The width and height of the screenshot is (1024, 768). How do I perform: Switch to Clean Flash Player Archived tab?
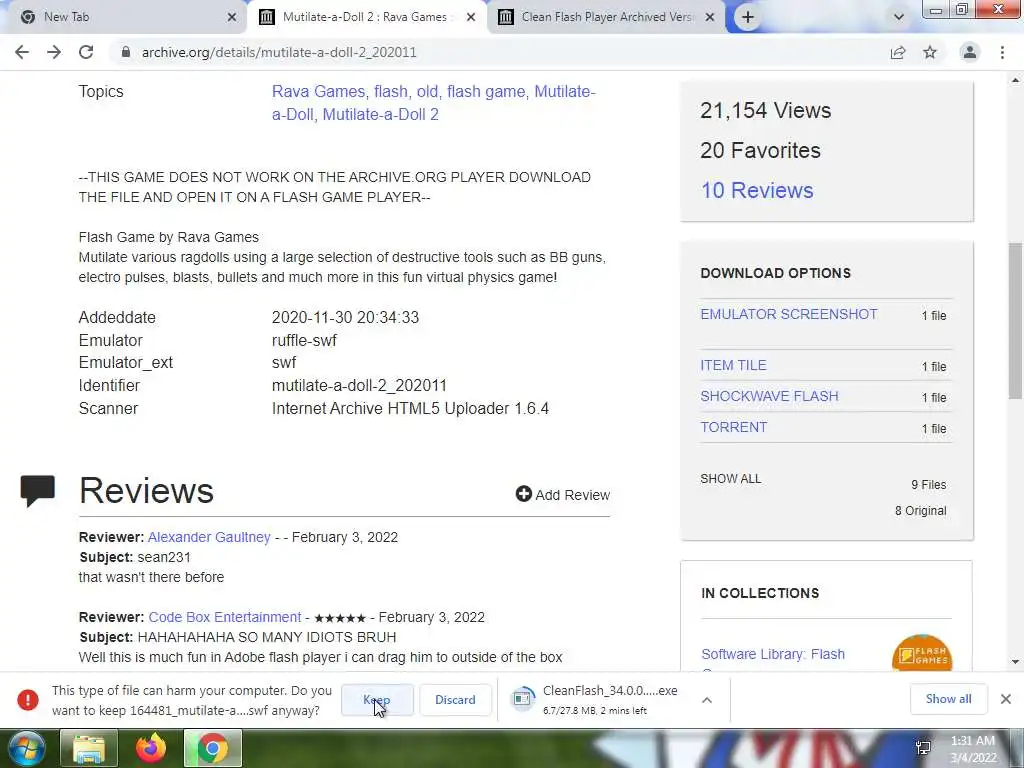607,17
